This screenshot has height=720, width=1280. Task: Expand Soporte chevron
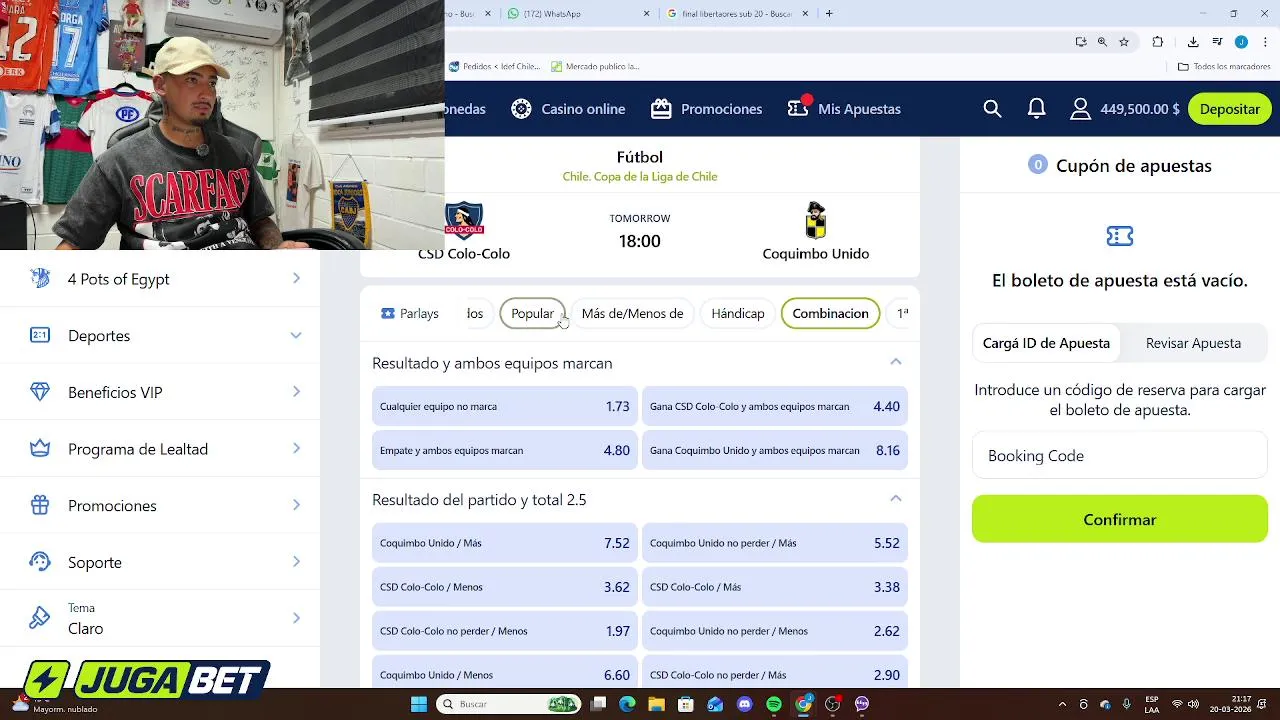click(x=296, y=561)
